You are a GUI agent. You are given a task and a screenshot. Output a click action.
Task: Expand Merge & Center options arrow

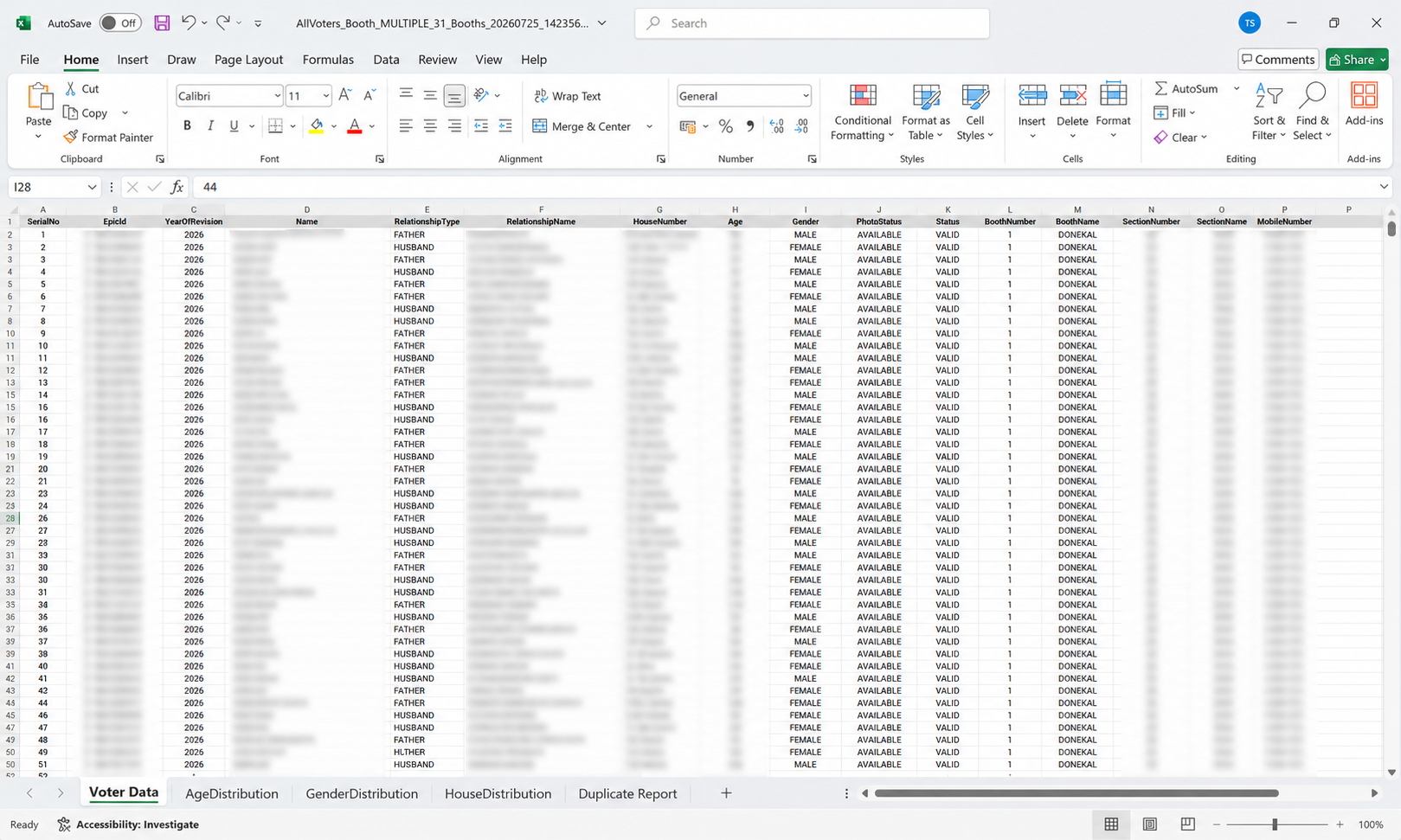[649, 126]
